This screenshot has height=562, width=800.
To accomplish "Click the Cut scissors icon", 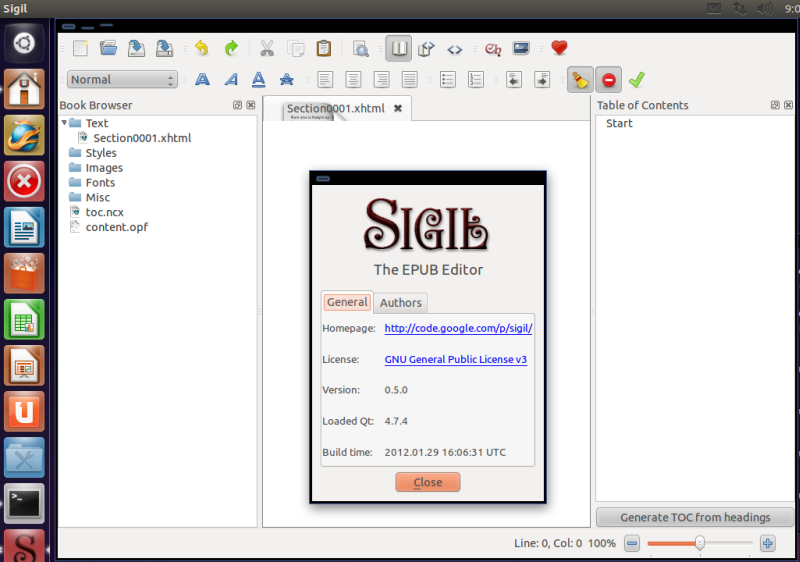I will [x=267, y=48].
